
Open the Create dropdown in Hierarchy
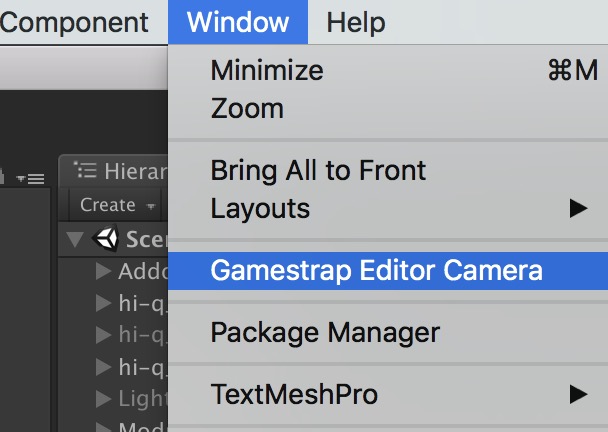coord(116,205)
